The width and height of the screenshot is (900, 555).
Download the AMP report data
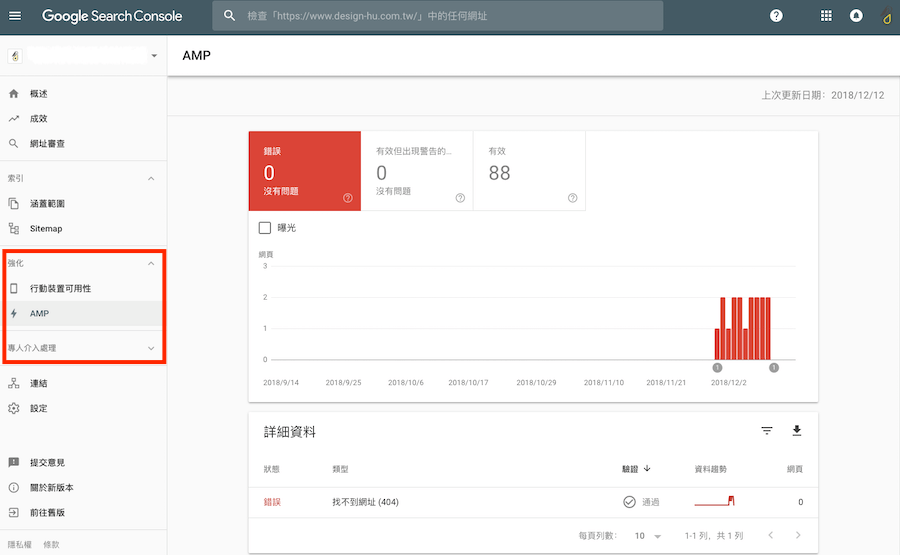click(797, 431)
